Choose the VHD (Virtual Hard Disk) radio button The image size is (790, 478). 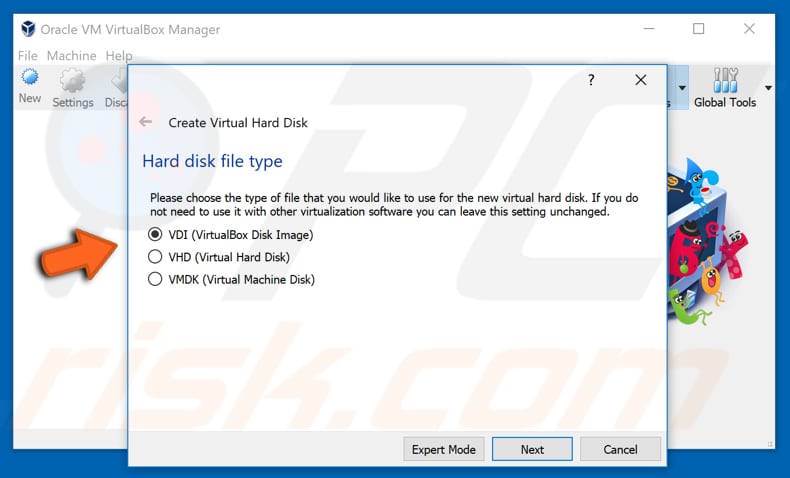tap(155, 257)
